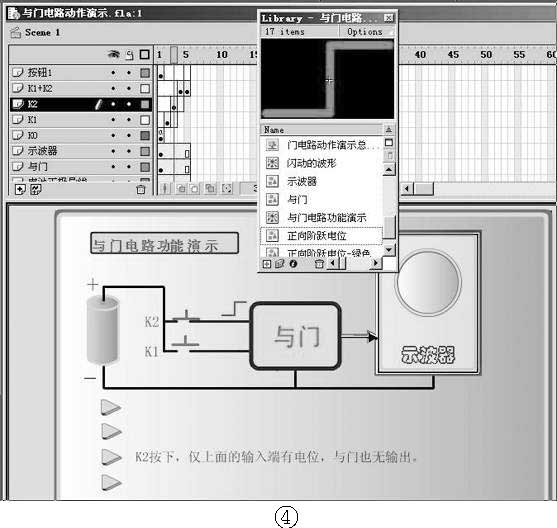Toggle visibility dot of K1+K2 layer

coord(113,88)
